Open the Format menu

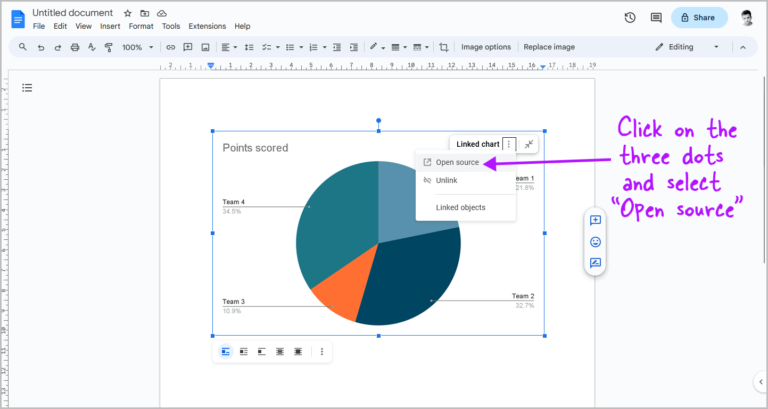tap(141, 26)
